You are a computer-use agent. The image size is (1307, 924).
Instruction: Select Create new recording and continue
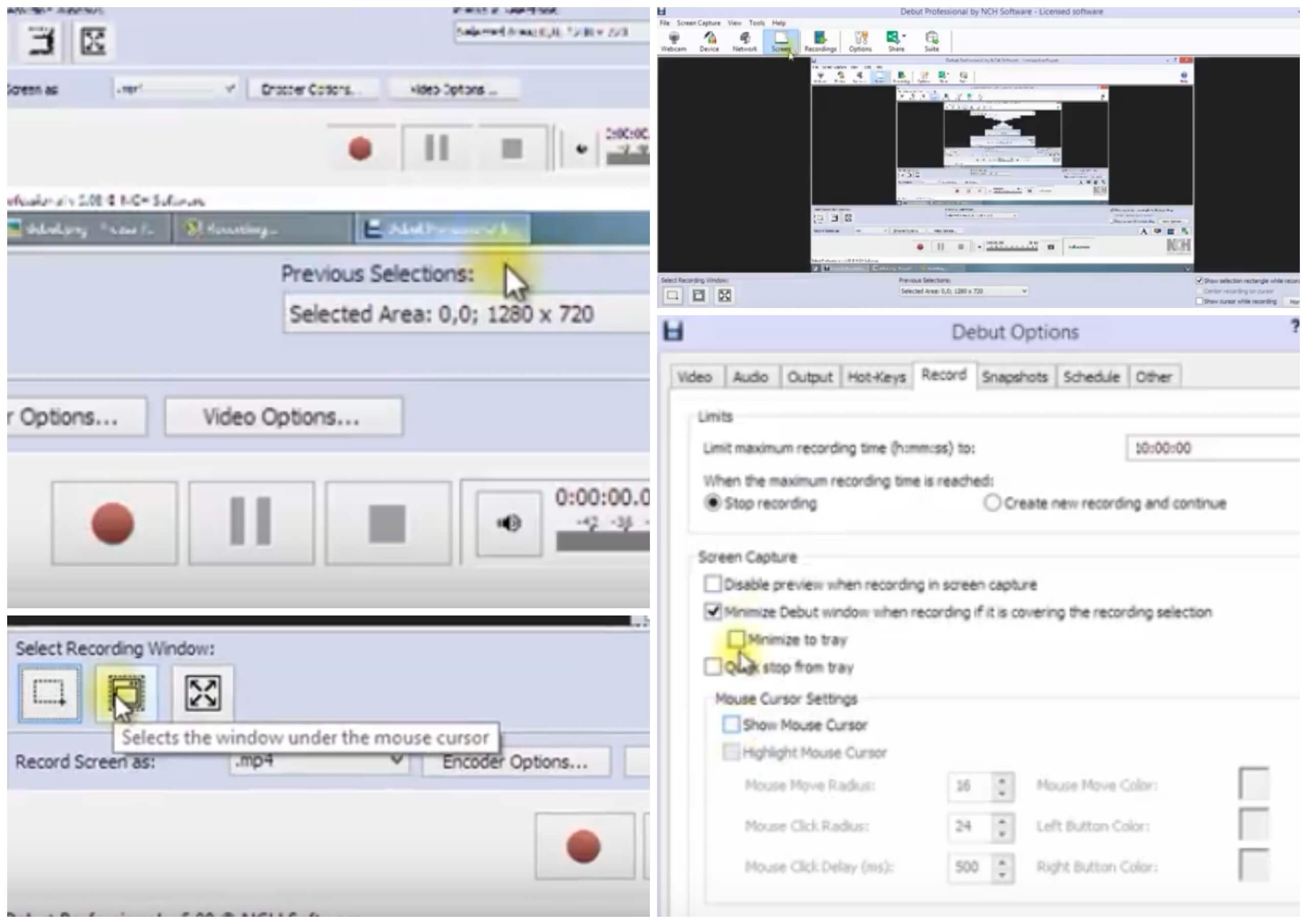pyautogui.click(x=992, y=503)
